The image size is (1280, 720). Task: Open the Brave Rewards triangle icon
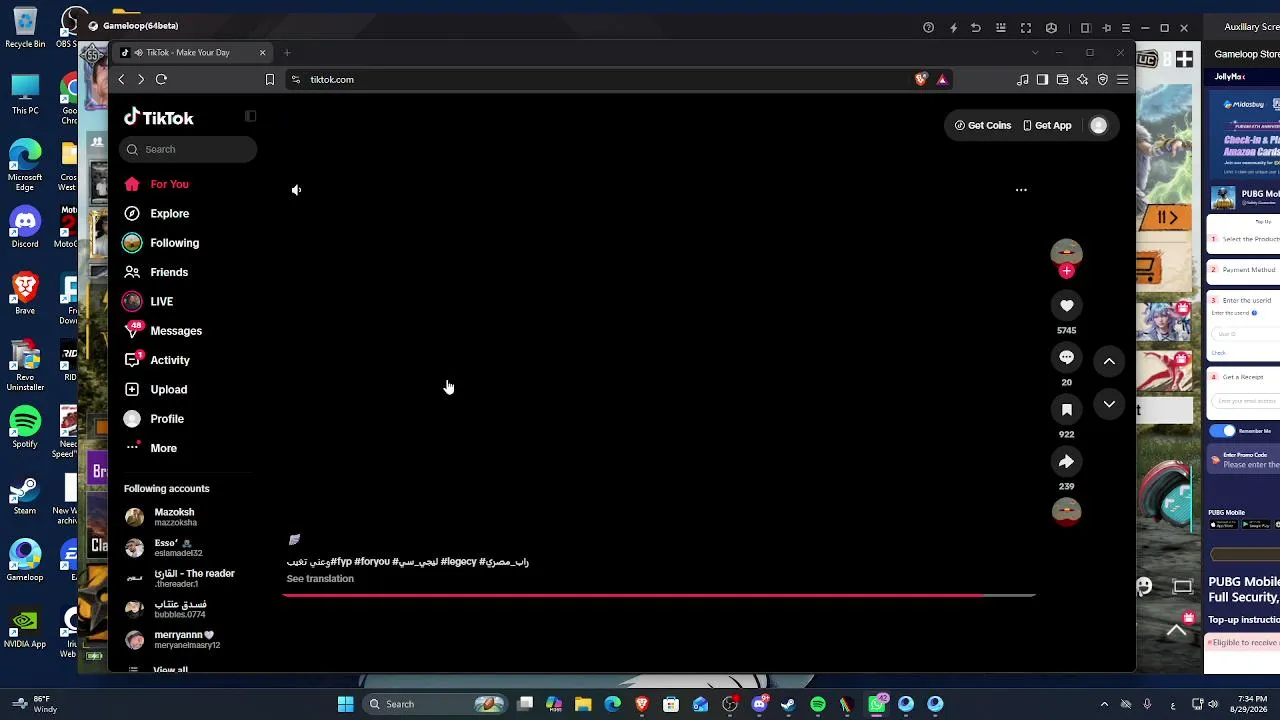942,79
